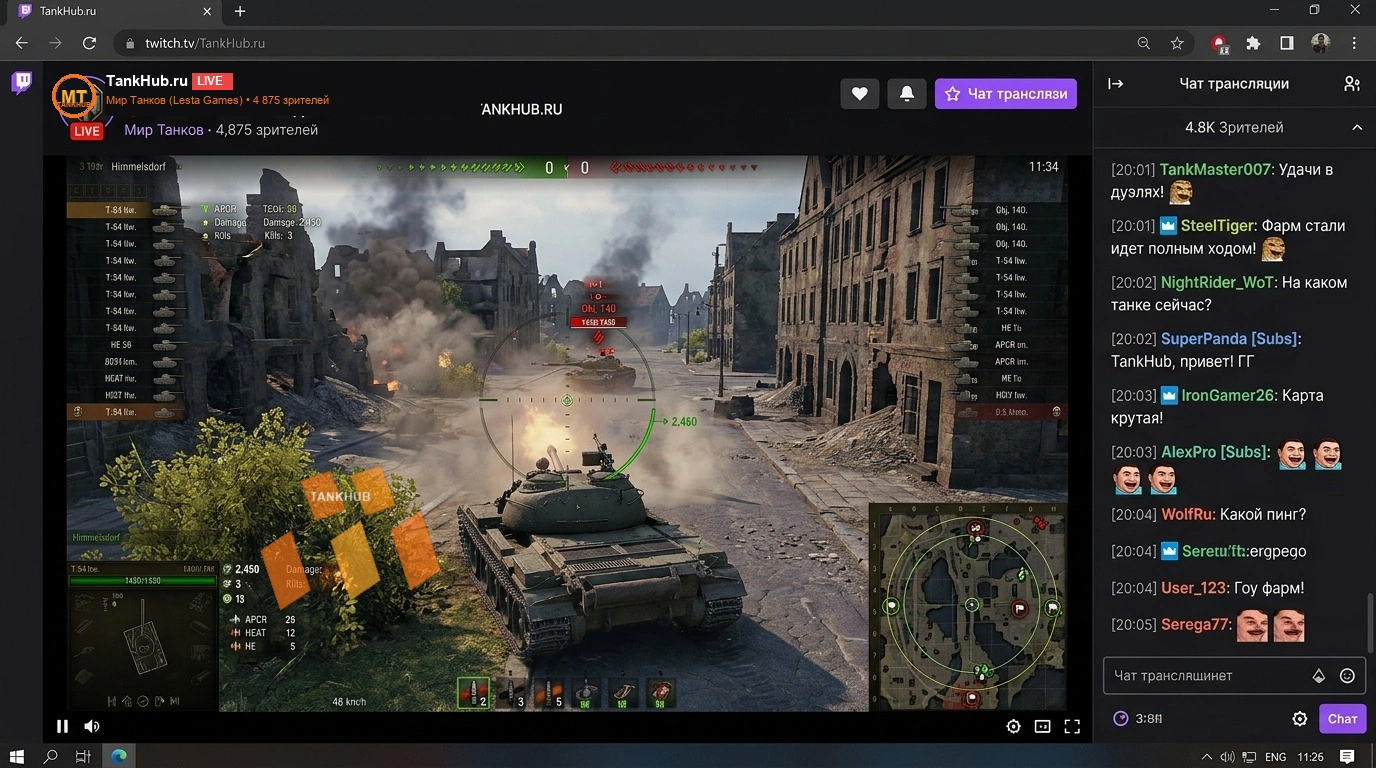Click IronGamer26's crown badge
Image resolution: width=1376 pixels, height=768 pixels.
pos(1169,396)
